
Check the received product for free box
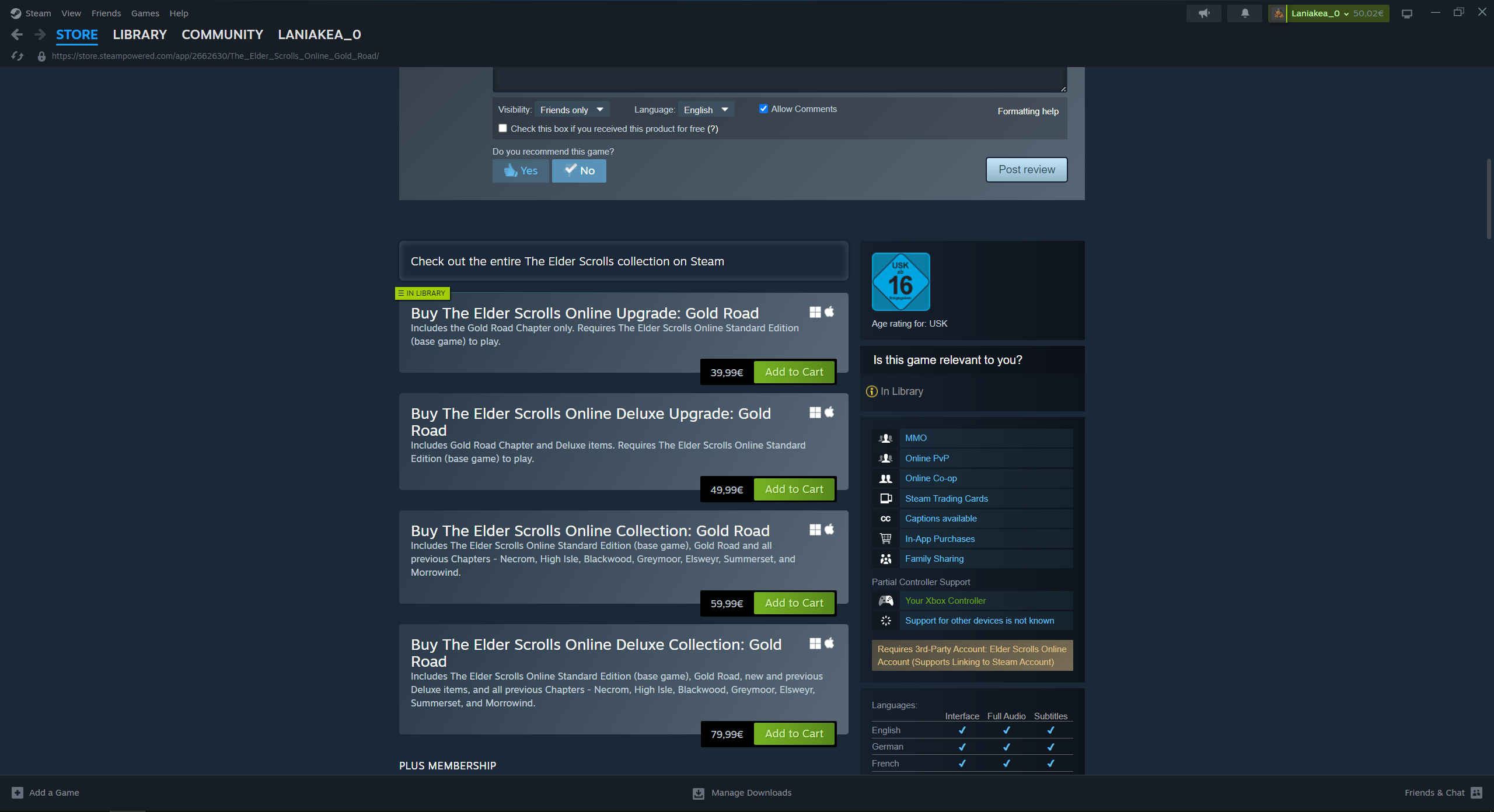click(502, 128)
